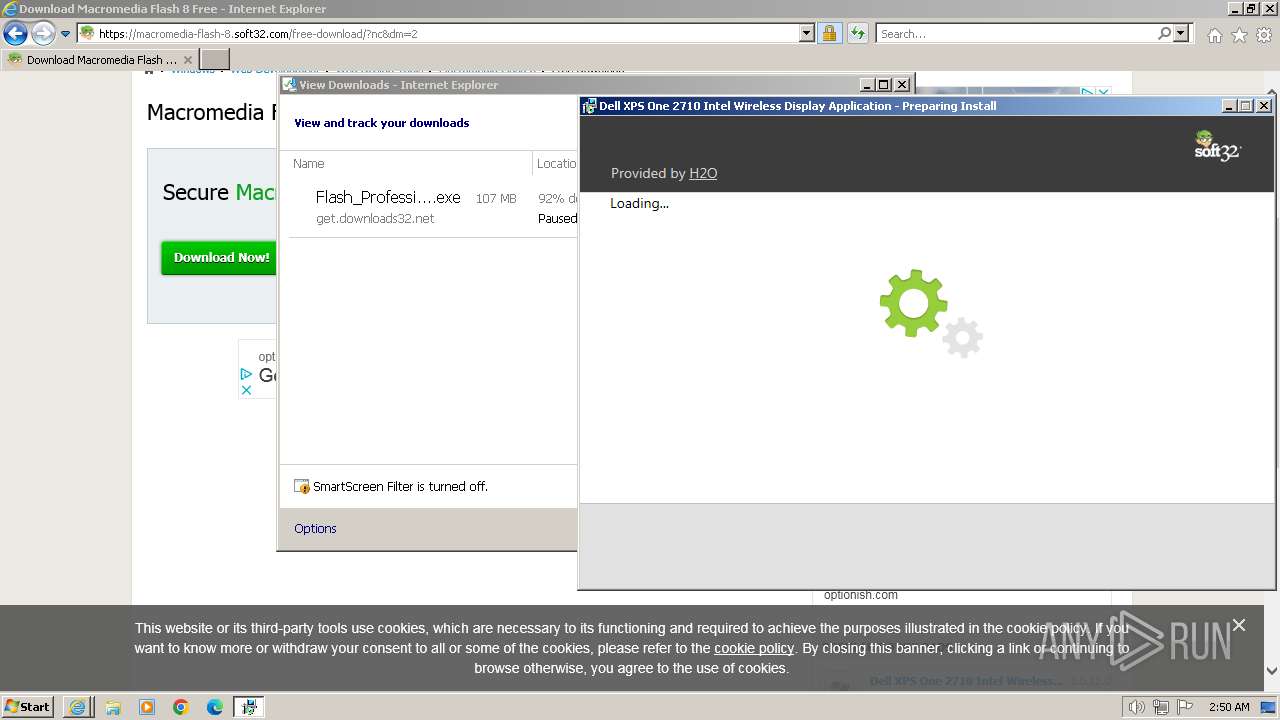The height and width of the screenshot is (720, 1280).
Task: Click get.downloads32.net source text
Action: pyautogui.click(x=375, y=218)
